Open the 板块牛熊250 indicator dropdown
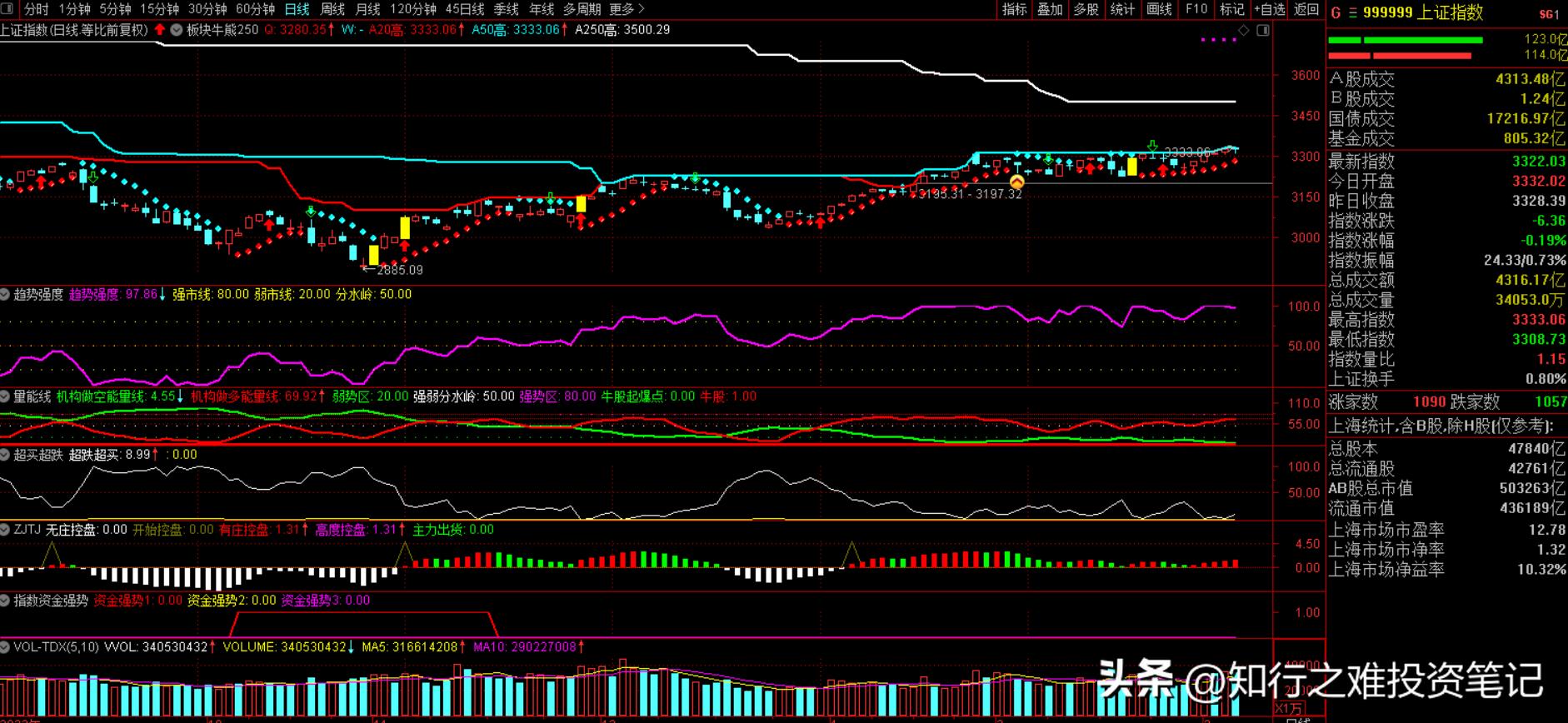This screenshot has width=1568, height=723. point(177,30)
